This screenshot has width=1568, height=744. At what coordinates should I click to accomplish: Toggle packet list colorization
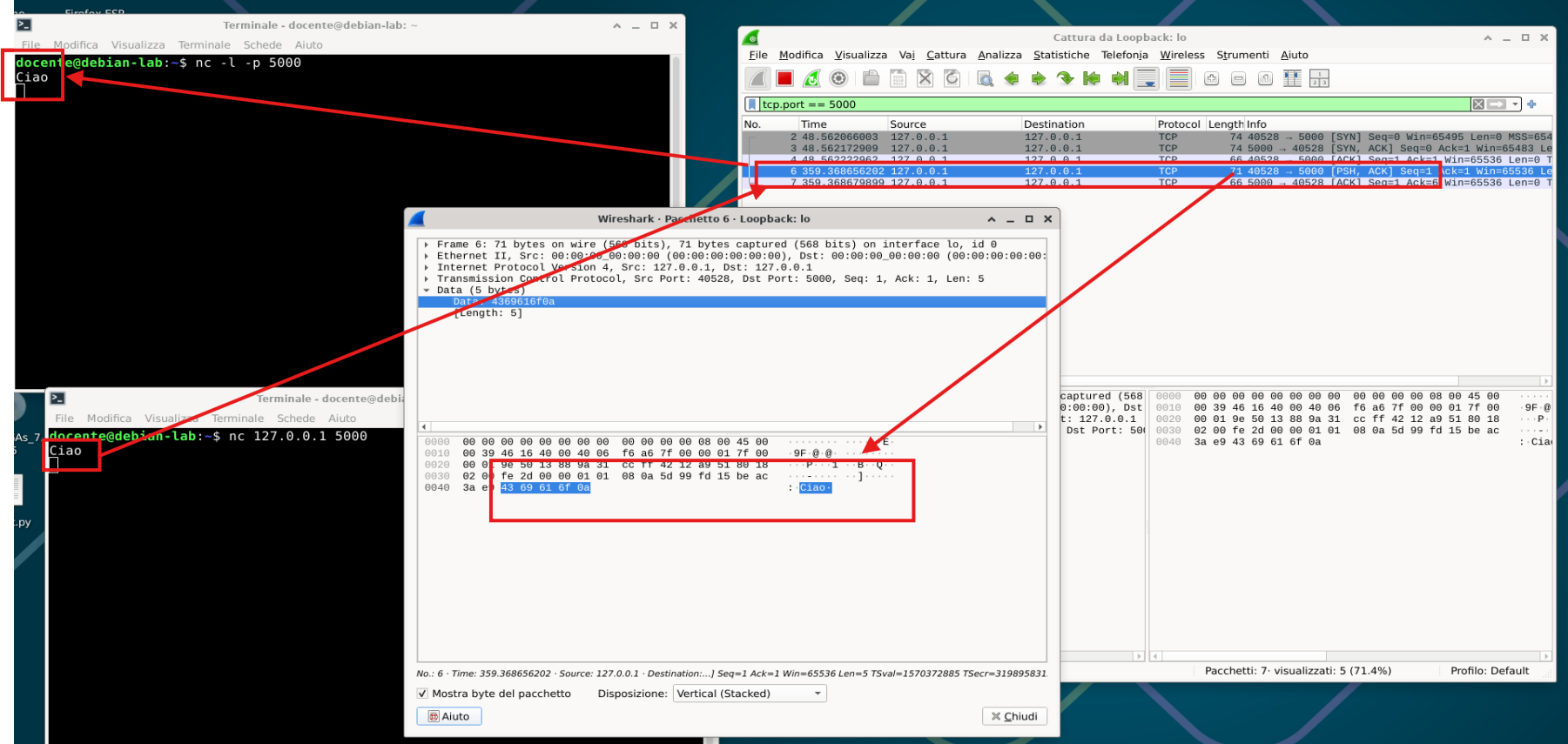[1179, 78]
